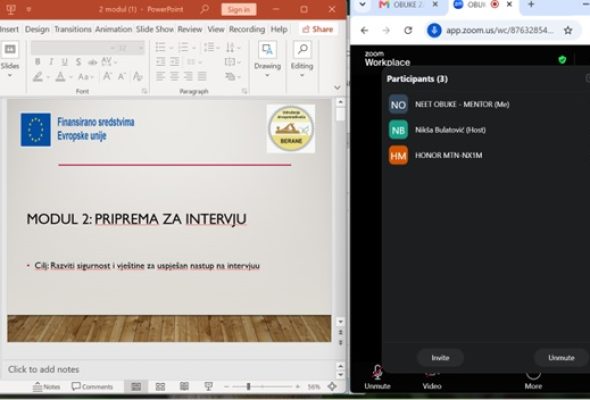The image size is (590, 400).
Task: Open the Review ribbon tab
Action: pos(190,29)
